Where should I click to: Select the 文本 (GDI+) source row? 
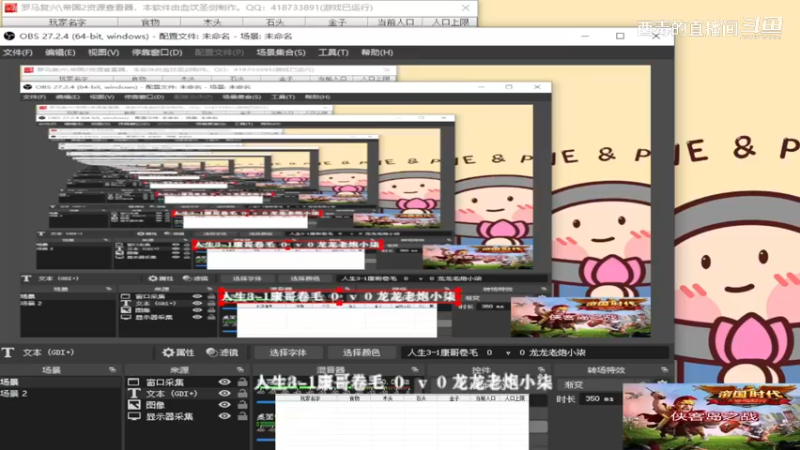click(188, 393)
